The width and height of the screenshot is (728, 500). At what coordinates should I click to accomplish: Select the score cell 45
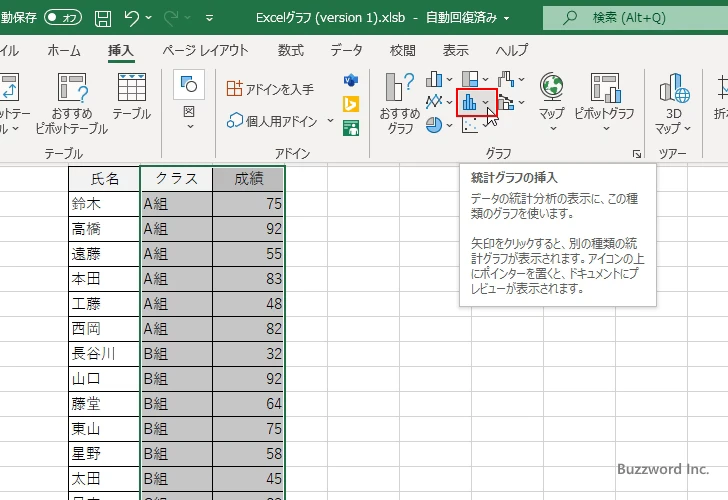click(x=248, y=479)
